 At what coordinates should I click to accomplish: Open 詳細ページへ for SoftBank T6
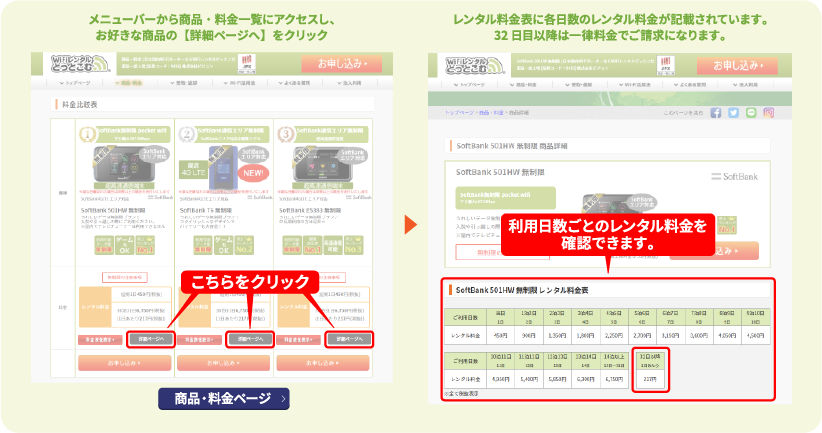coord(250,340)
